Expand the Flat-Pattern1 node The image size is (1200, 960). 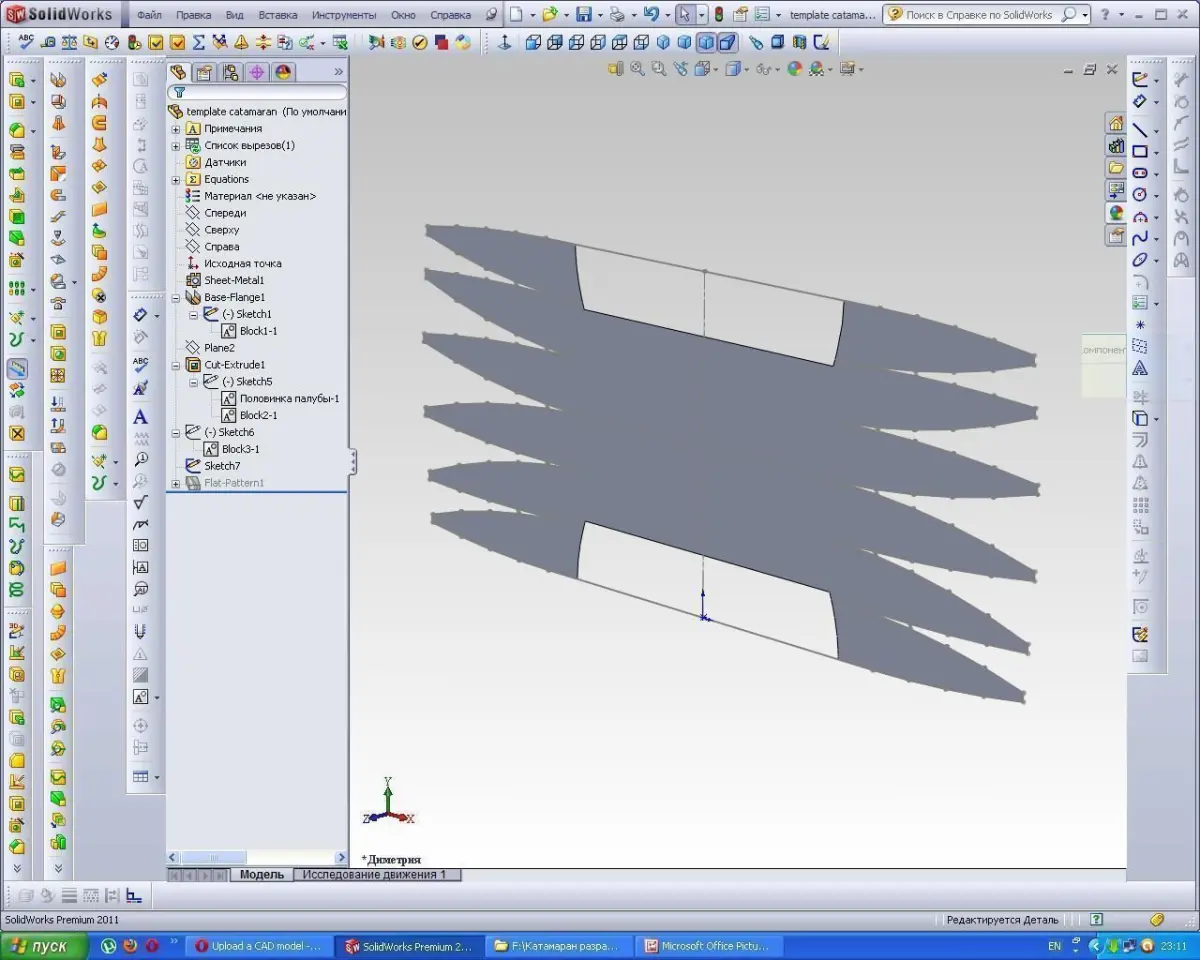click(176, 484)
